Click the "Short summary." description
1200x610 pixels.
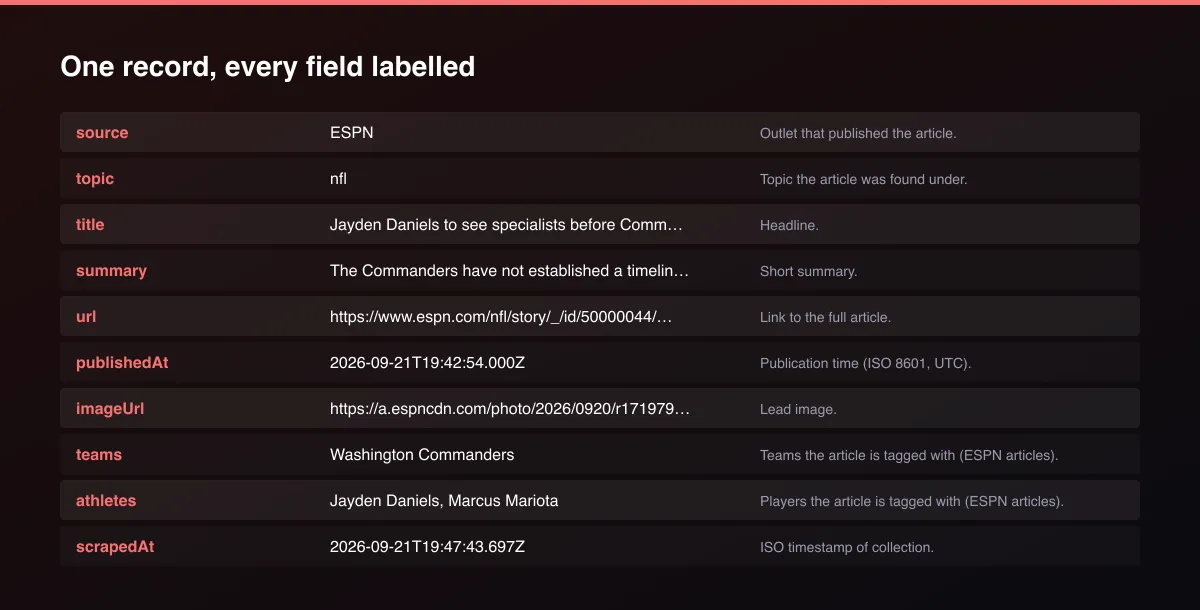(x=808, y=271)
